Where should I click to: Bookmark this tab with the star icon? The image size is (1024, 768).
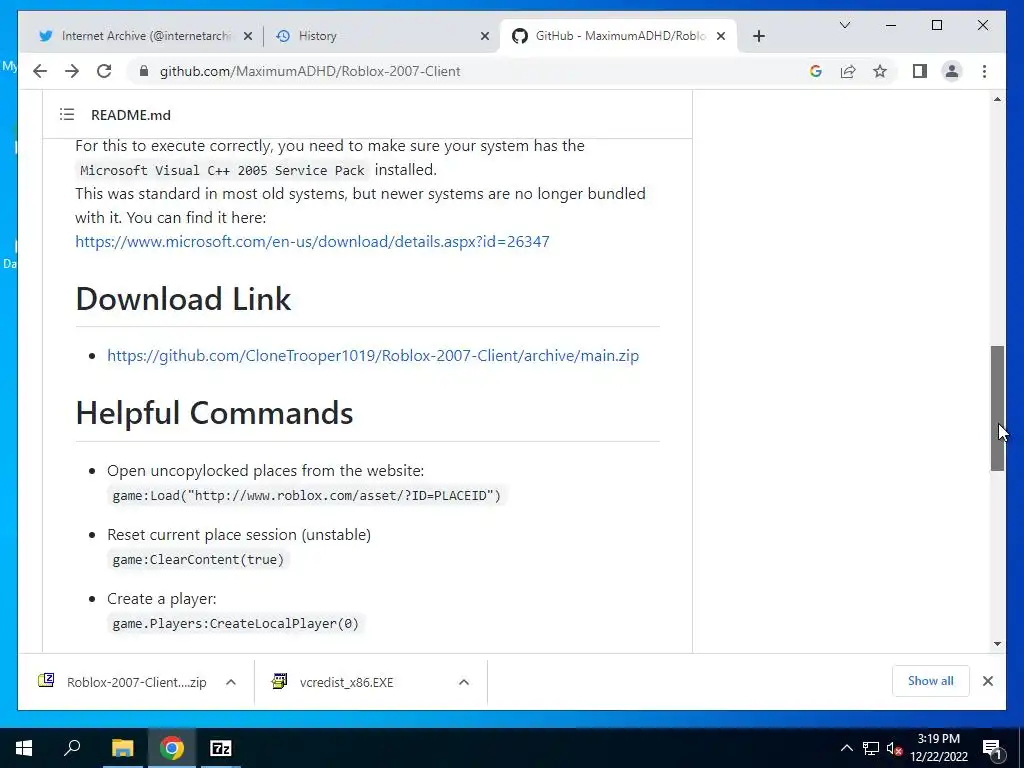880,71
